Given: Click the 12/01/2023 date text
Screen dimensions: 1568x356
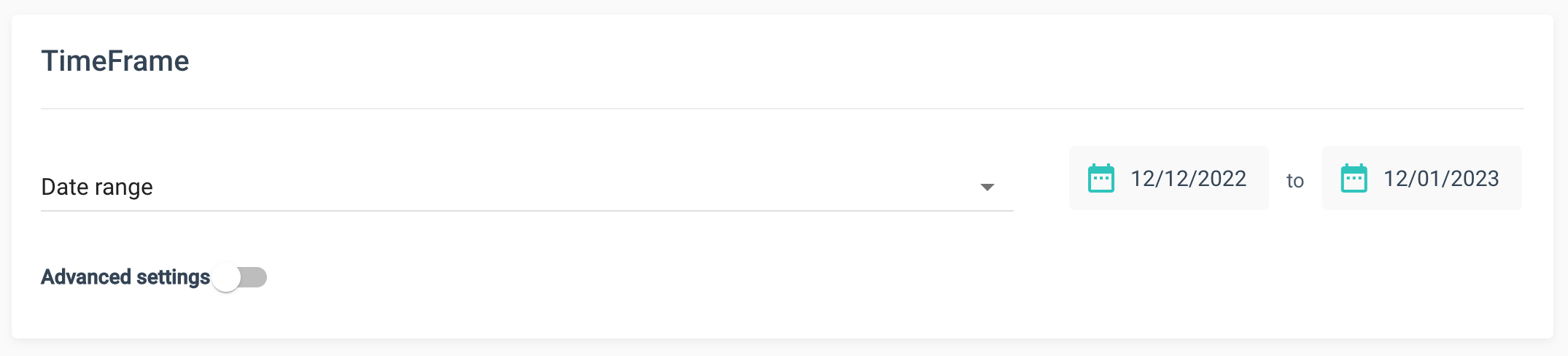Looking at the screenshot, I should (1441, 179).
